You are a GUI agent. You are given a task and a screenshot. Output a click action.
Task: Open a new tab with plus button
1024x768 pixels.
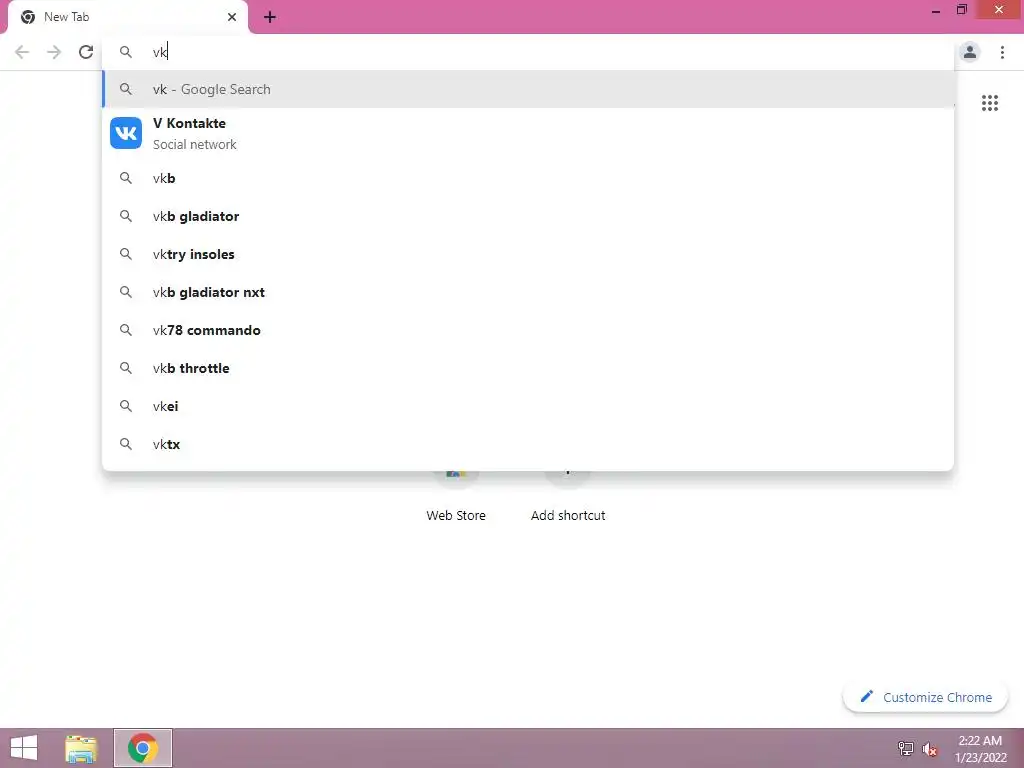coord(270,18)
